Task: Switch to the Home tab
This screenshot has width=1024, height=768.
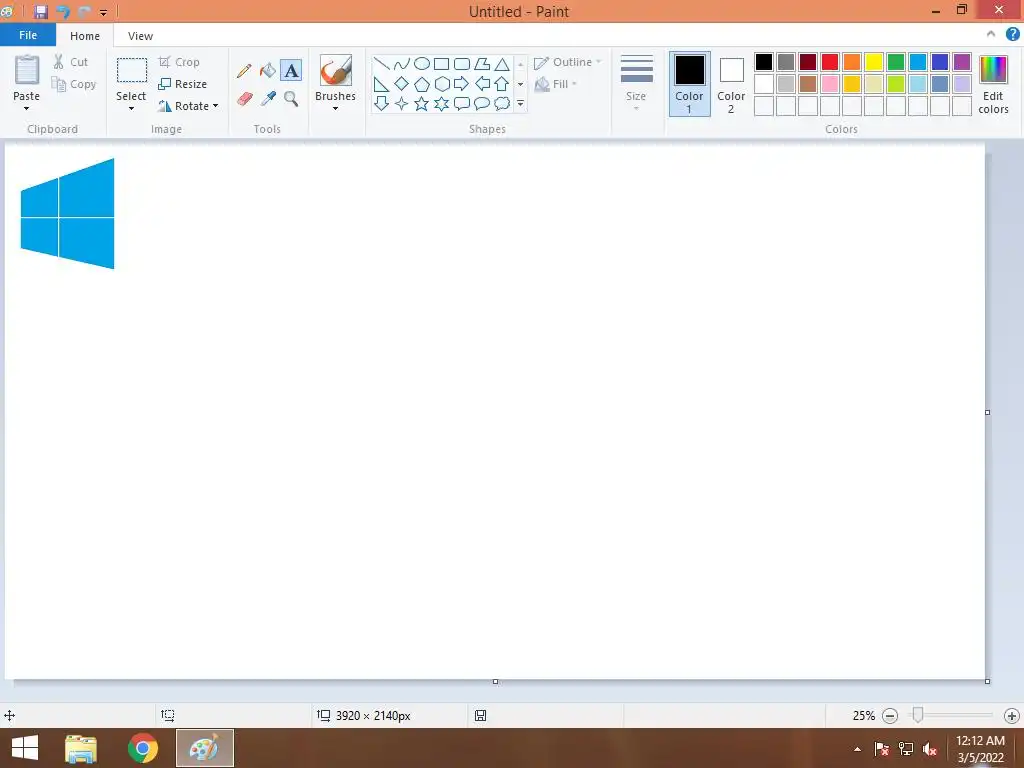Action: (85, 36)
